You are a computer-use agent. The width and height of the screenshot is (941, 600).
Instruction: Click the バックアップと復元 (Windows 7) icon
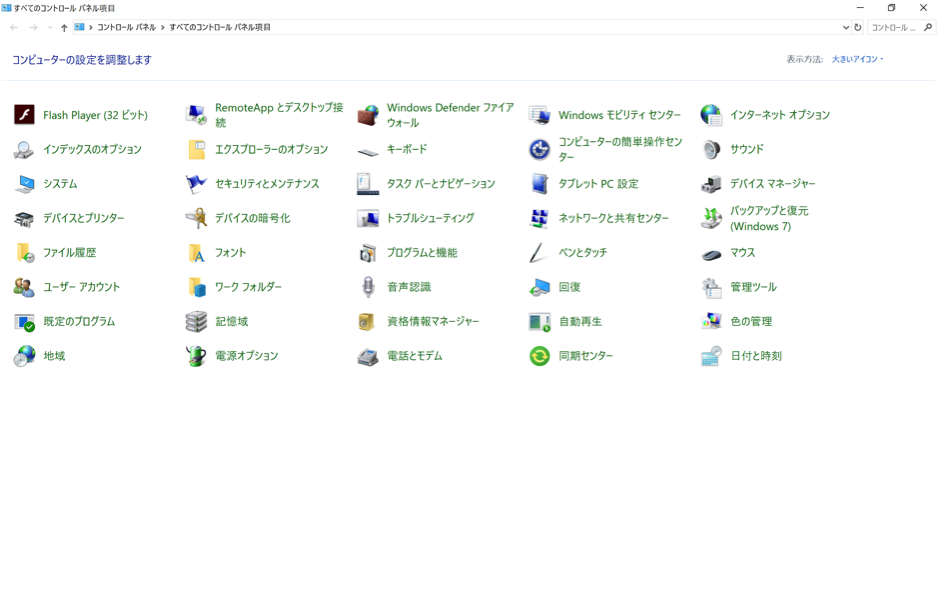click(x=711, y=218)
